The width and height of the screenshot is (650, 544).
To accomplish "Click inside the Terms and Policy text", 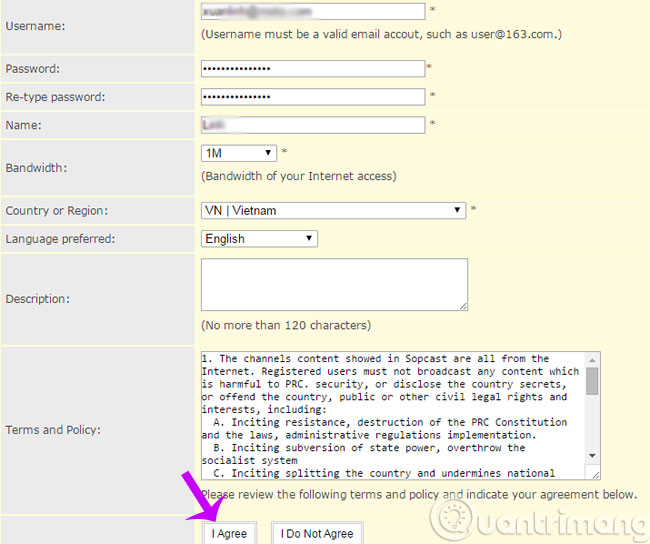I will click(390, 415).
